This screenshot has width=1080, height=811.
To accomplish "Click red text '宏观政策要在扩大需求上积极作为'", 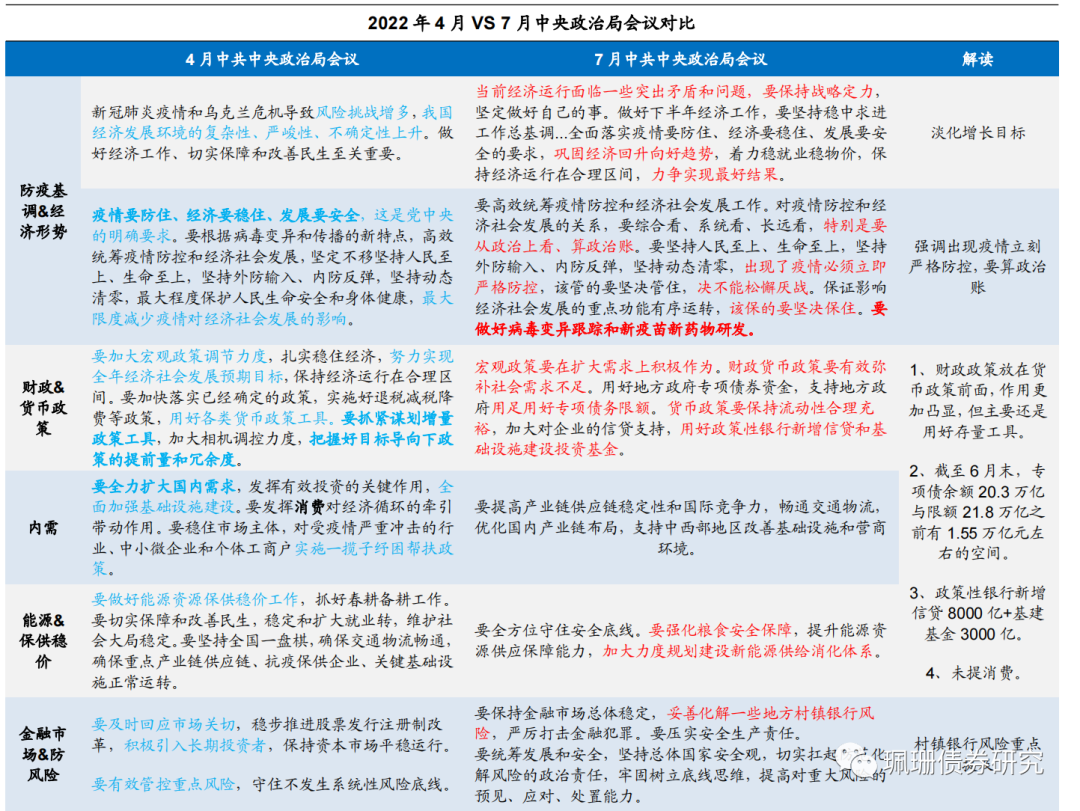I will pos(596,367).
